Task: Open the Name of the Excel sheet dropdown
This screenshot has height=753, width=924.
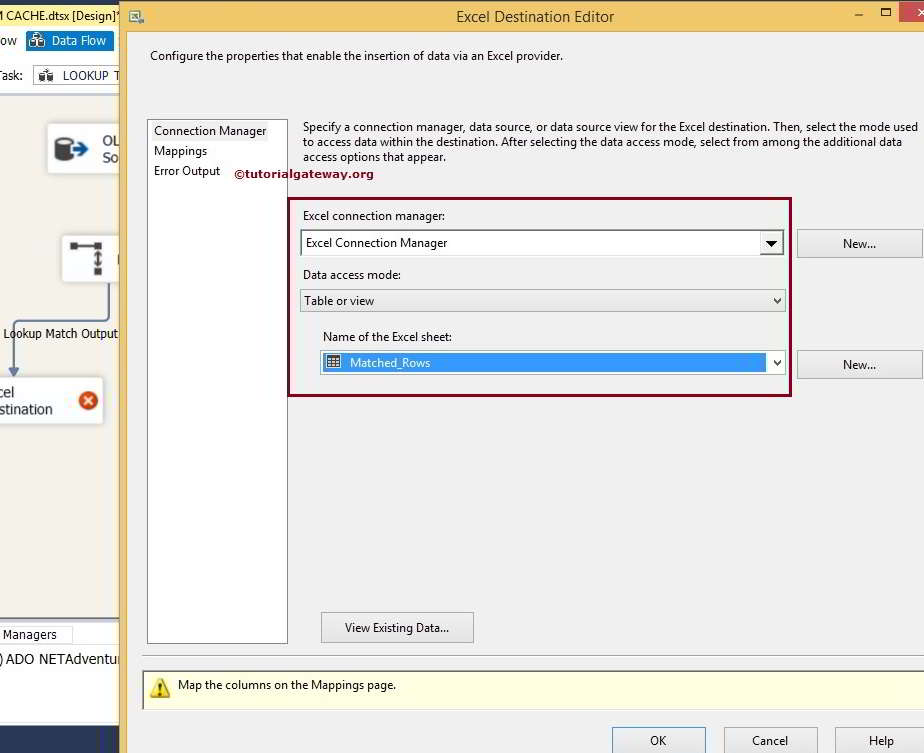Action: 776,363
